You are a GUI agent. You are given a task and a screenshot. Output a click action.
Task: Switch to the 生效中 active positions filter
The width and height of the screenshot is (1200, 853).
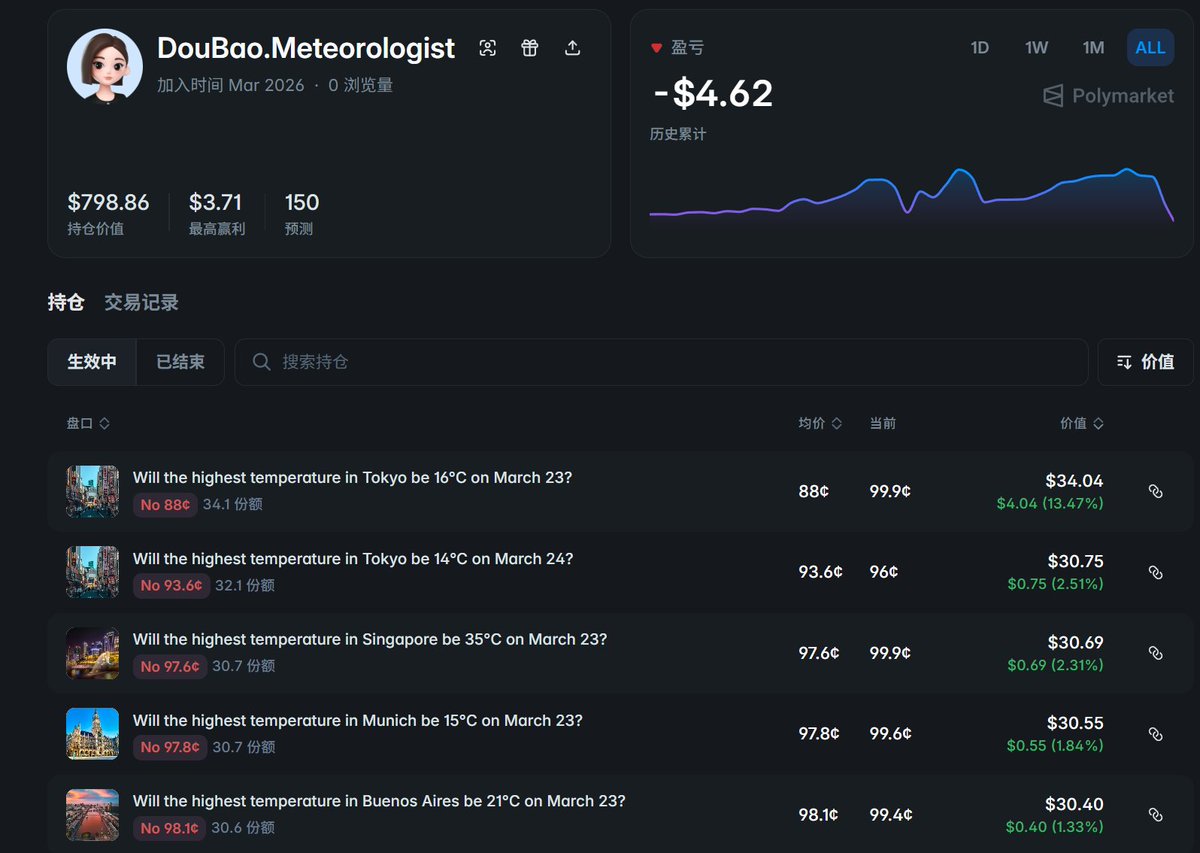[x=92, y=362]
